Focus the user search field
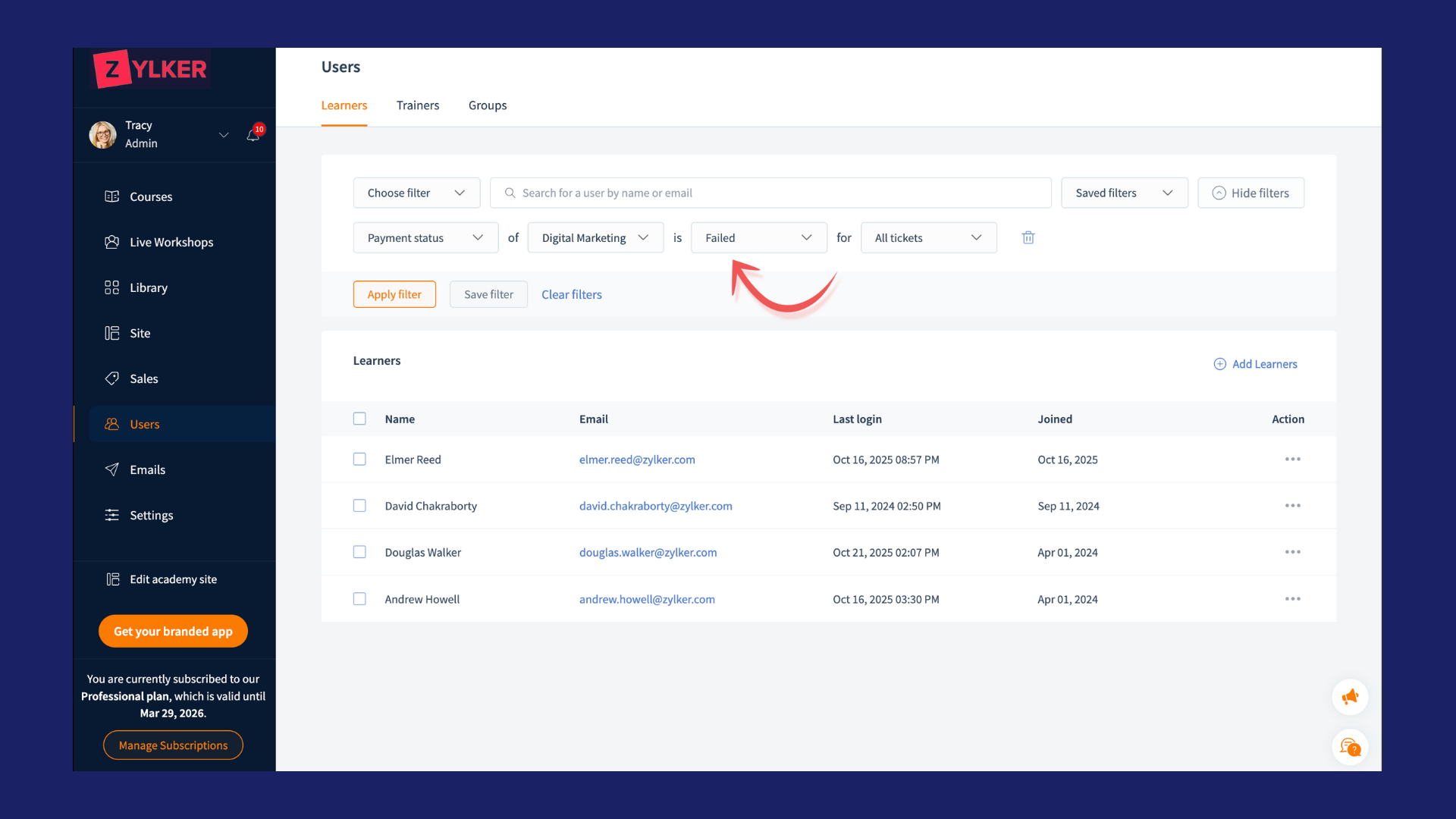The width and height of the screenshot is (1456, 819). pyautogui.click(x=770, y=193)
